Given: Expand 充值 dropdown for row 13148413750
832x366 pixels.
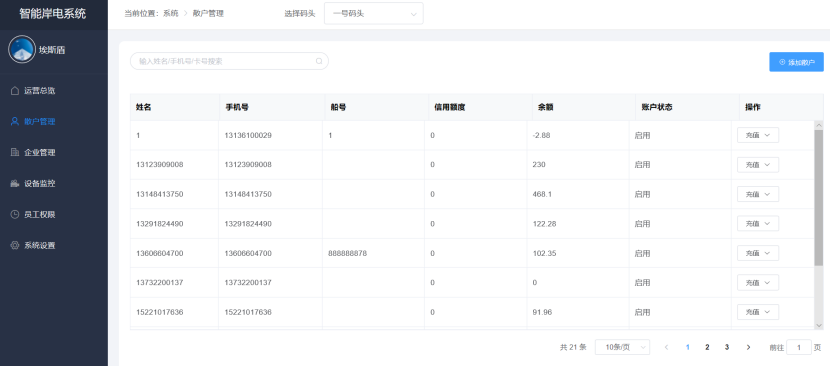Looking at the screenshot, I should click(x=758, y=194).
